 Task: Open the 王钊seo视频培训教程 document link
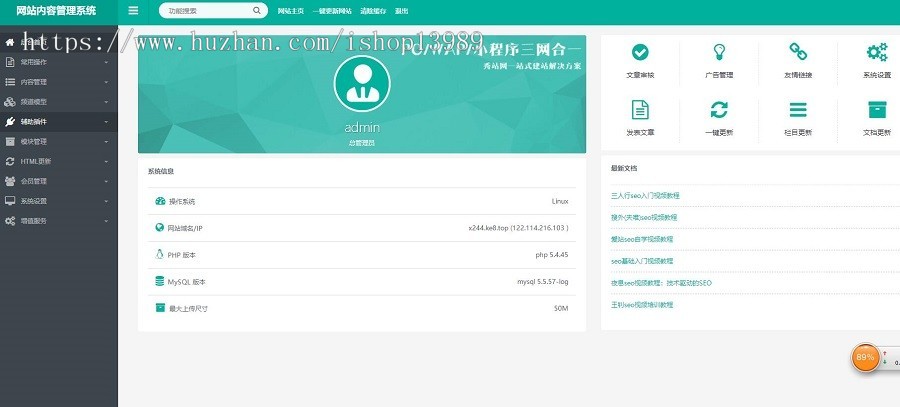[x=642, y=304]
